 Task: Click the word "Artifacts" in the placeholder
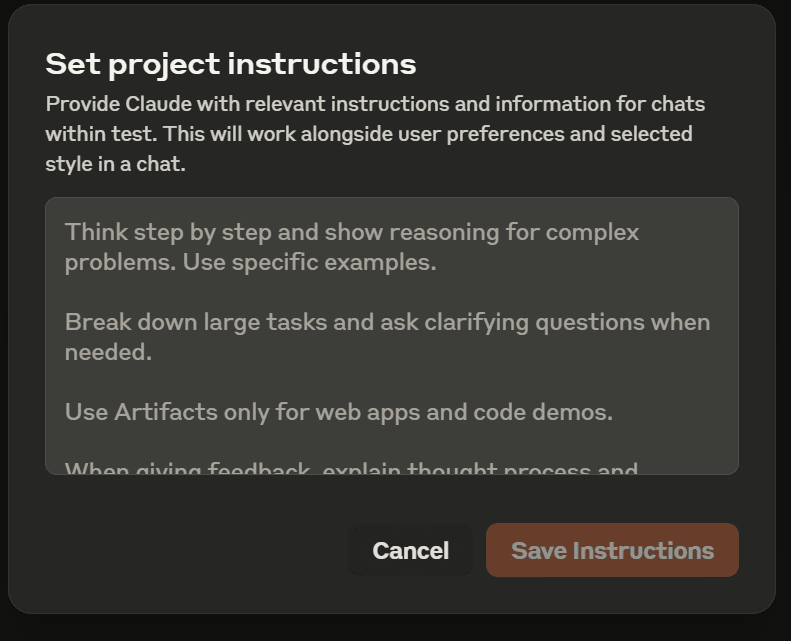click(x=163, y=412)
